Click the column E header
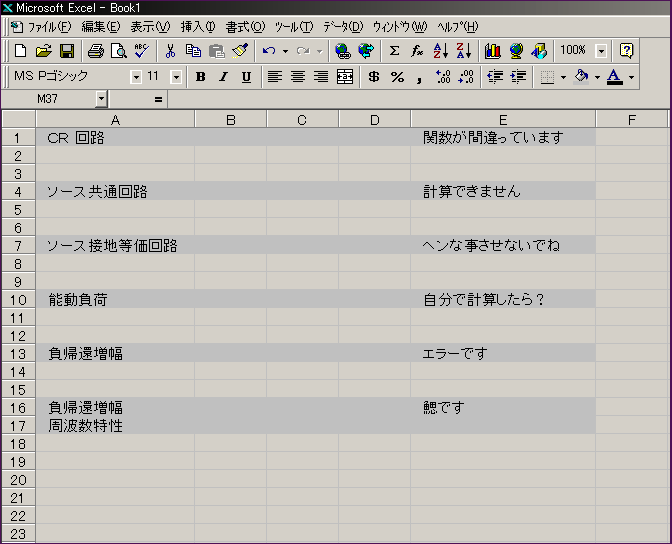Screen dimensions: 672x544 click(x=502, y=120)
